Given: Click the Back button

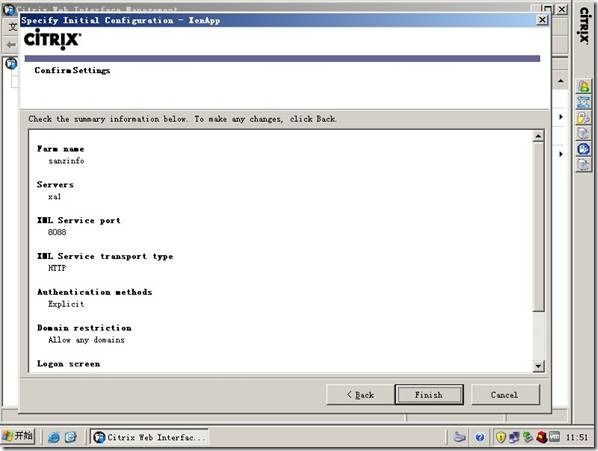Looking at the screenshot, I should 360,395.
